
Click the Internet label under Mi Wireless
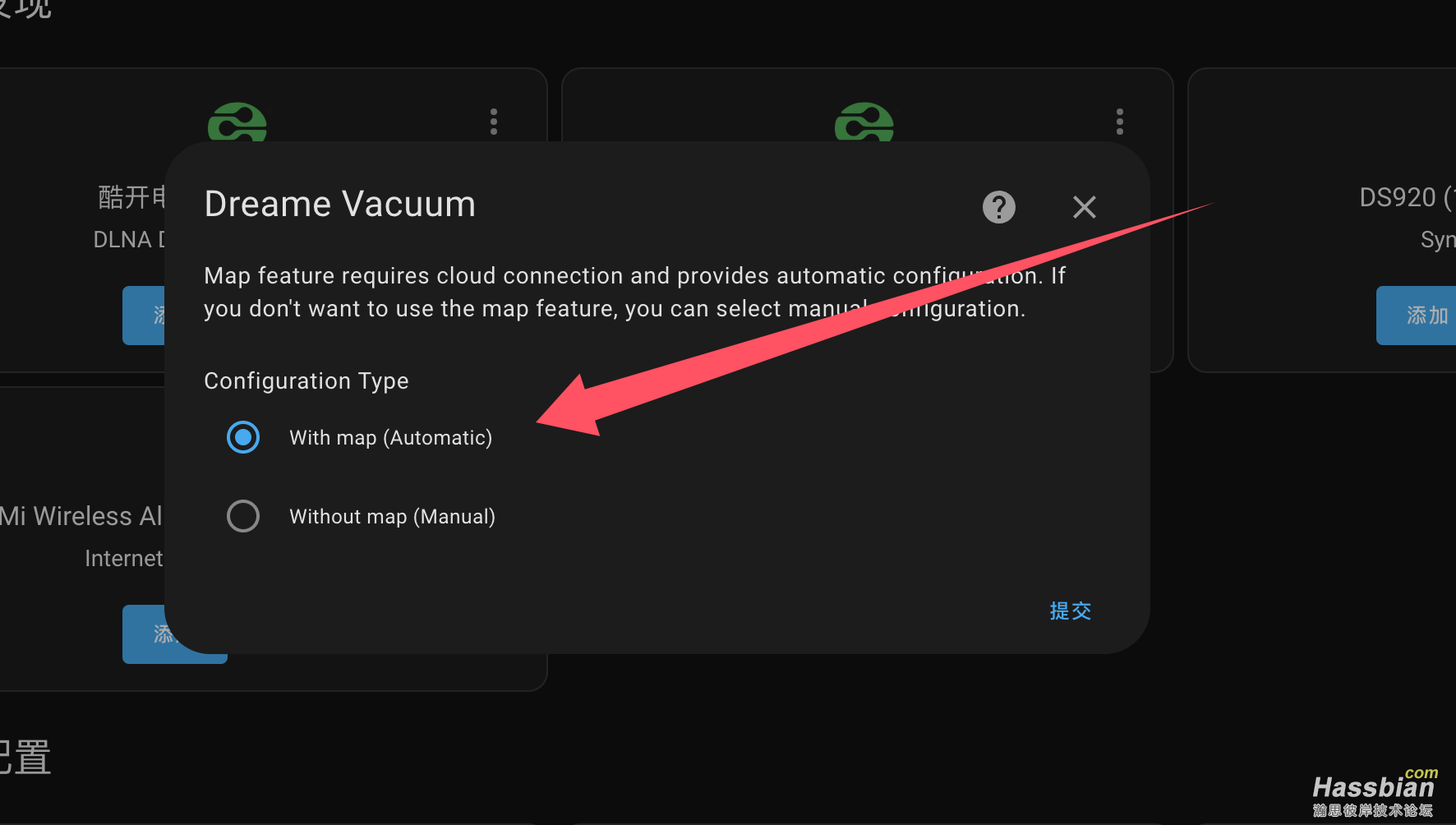124,559
